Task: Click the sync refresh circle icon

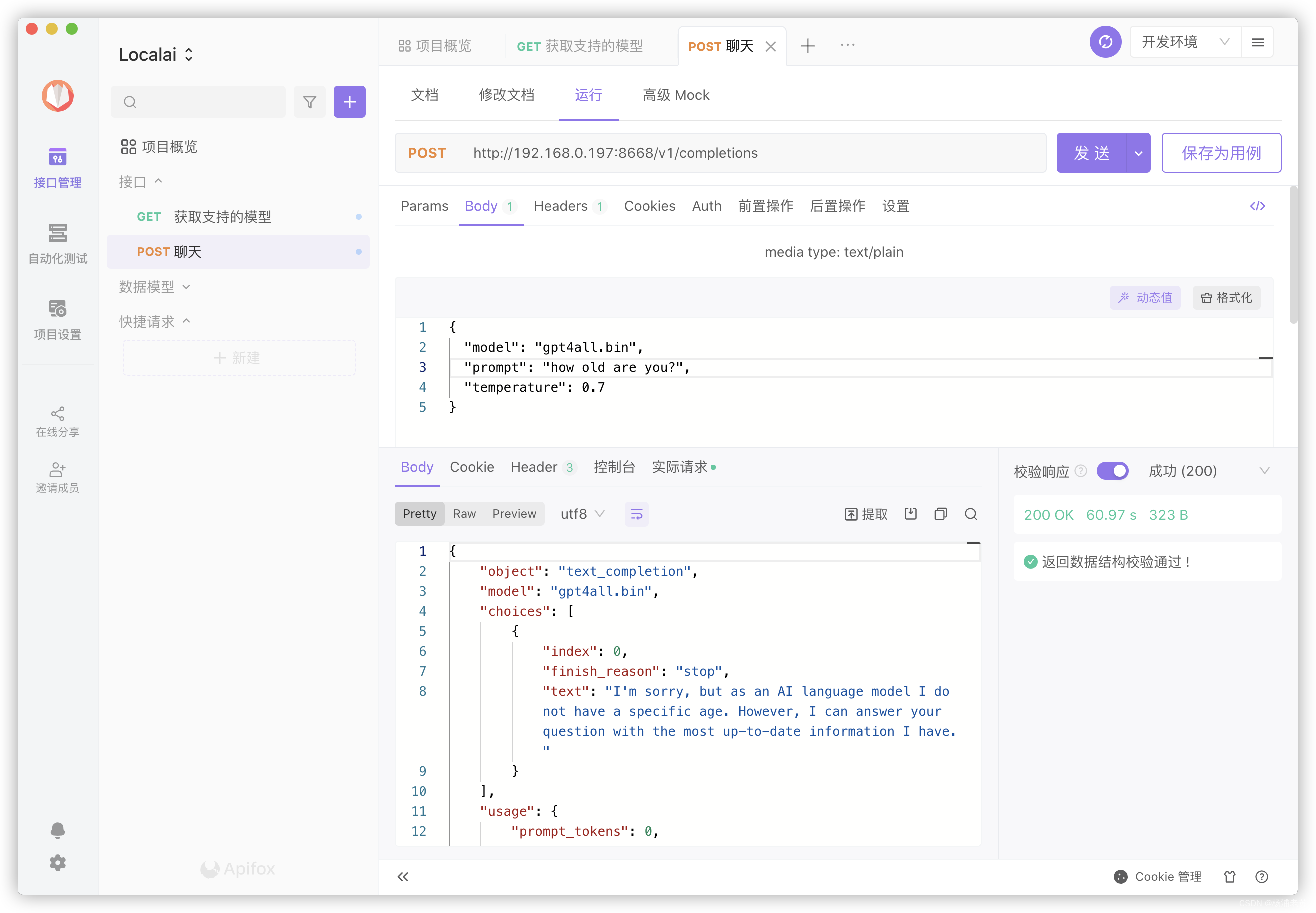Action: pos(1105,42)
